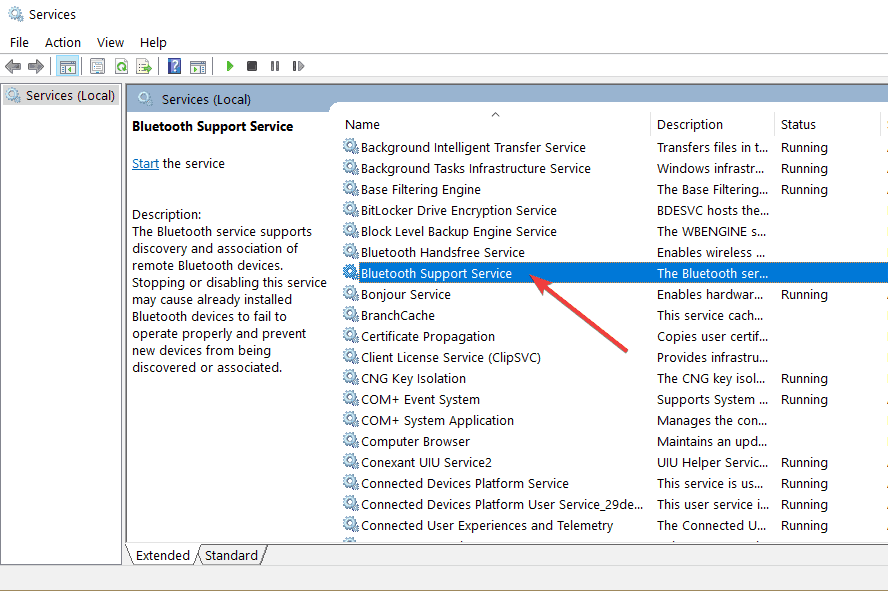Switch to the Standard tab
The image size is (888, 591).
click(231, 555)
